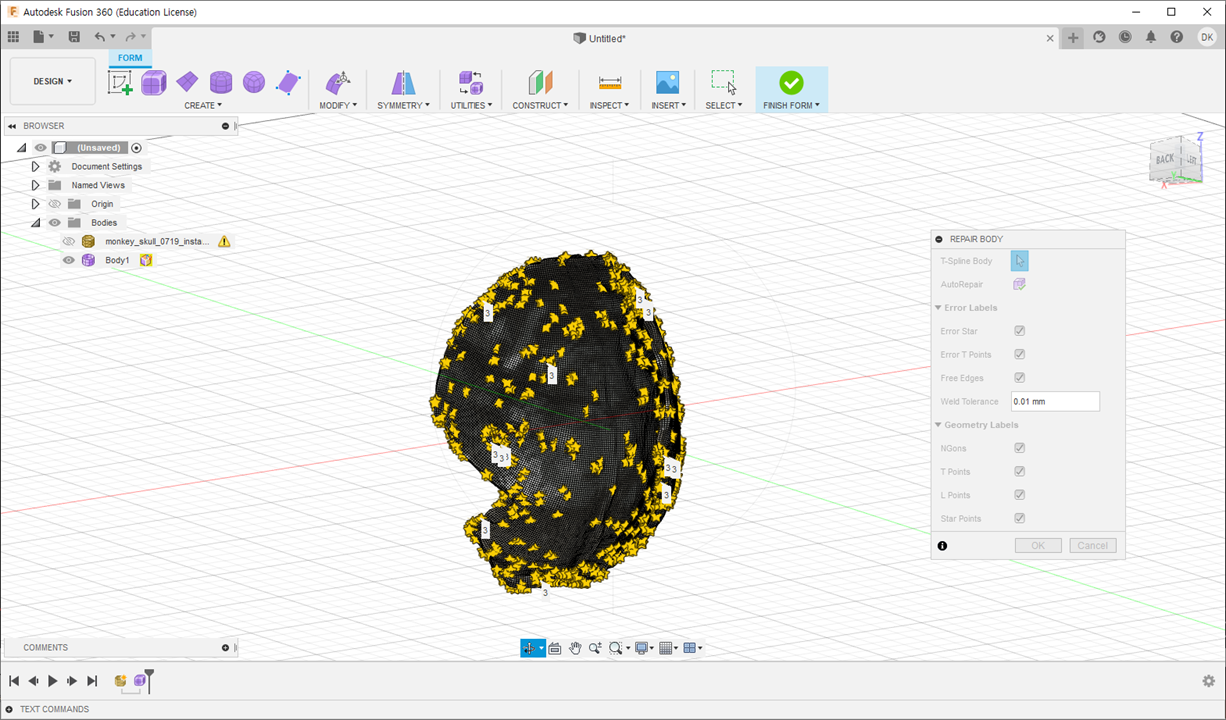
Task: Select the Cylinder form tool
Action: pyautogui.click(x=221, y=82)
